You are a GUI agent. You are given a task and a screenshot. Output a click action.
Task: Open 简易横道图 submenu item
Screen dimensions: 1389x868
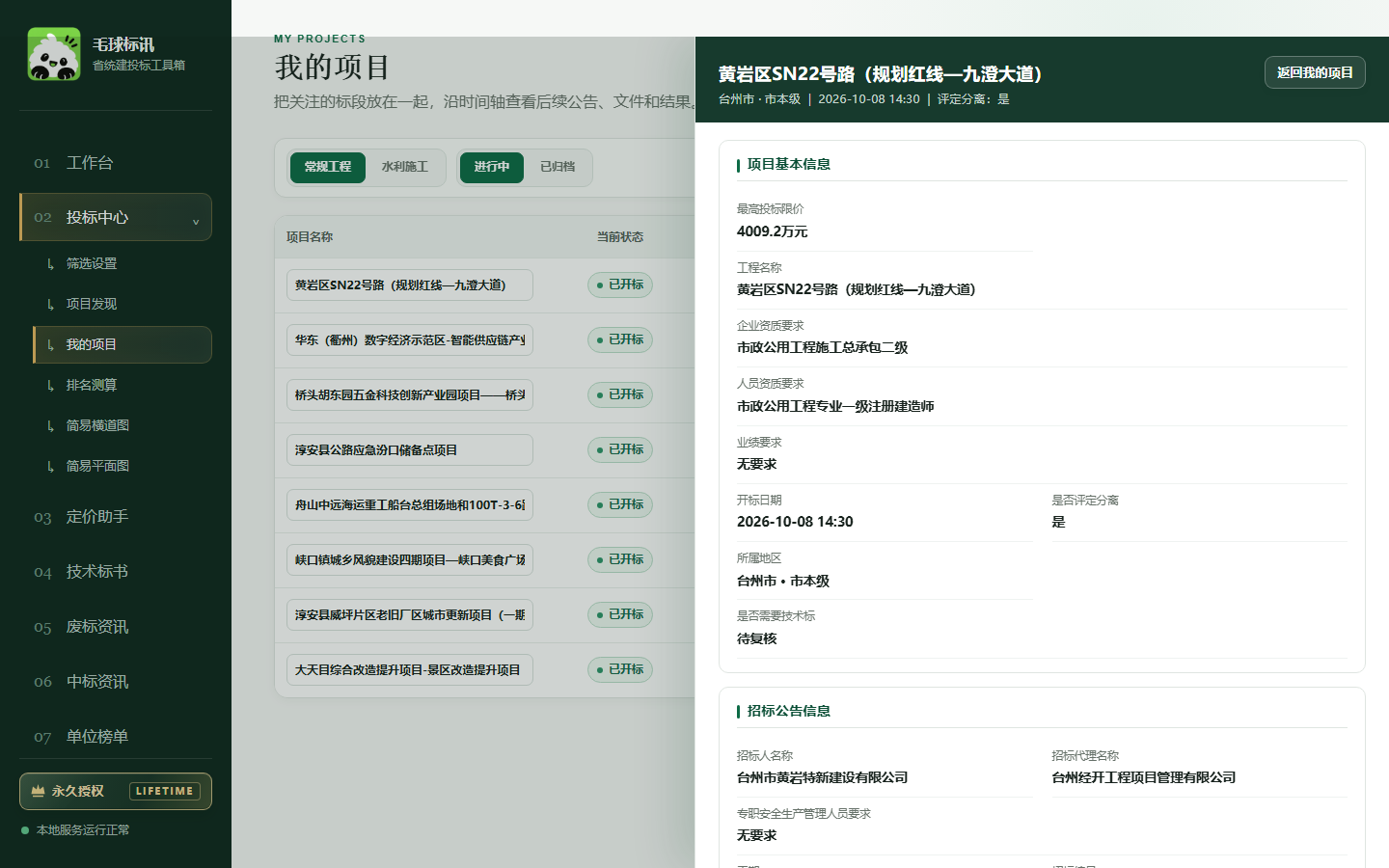pyautogui.click(x=123, y=425)
